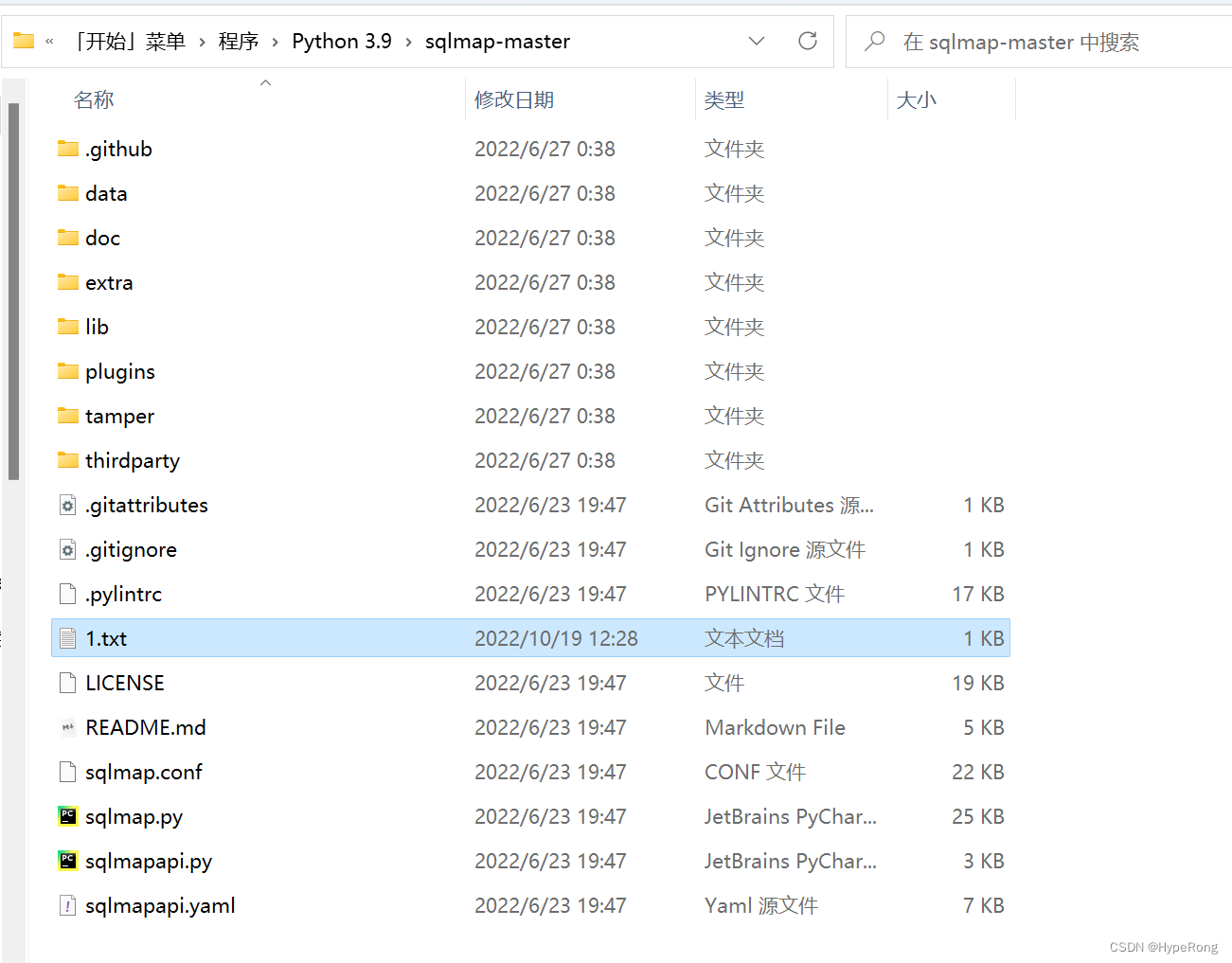Click the thirdparty folder icon
Screen dimensions: 1232x963
coord(68,460)
